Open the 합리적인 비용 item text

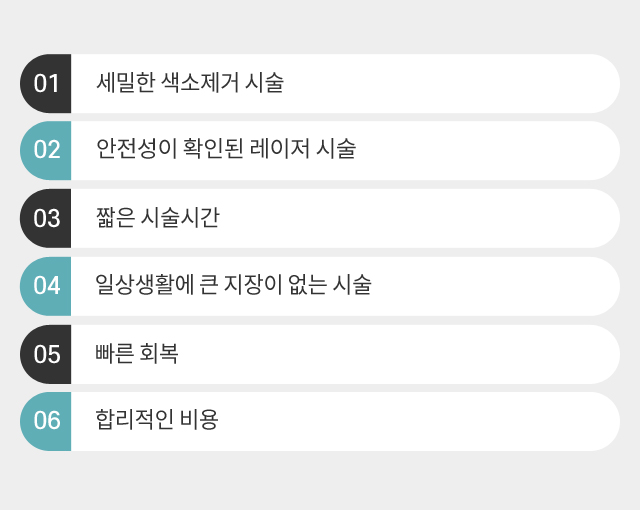(x=157, y=419)
